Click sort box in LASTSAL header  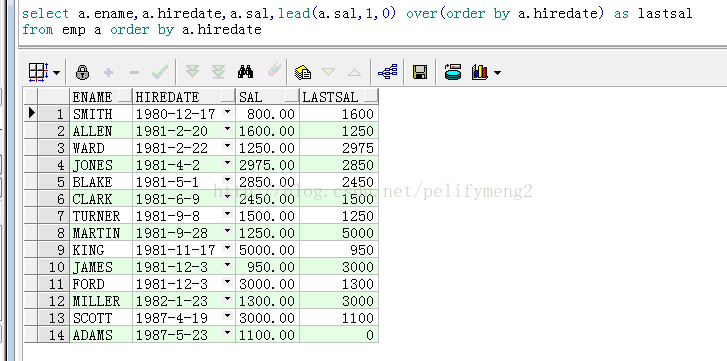click(370, 96)
